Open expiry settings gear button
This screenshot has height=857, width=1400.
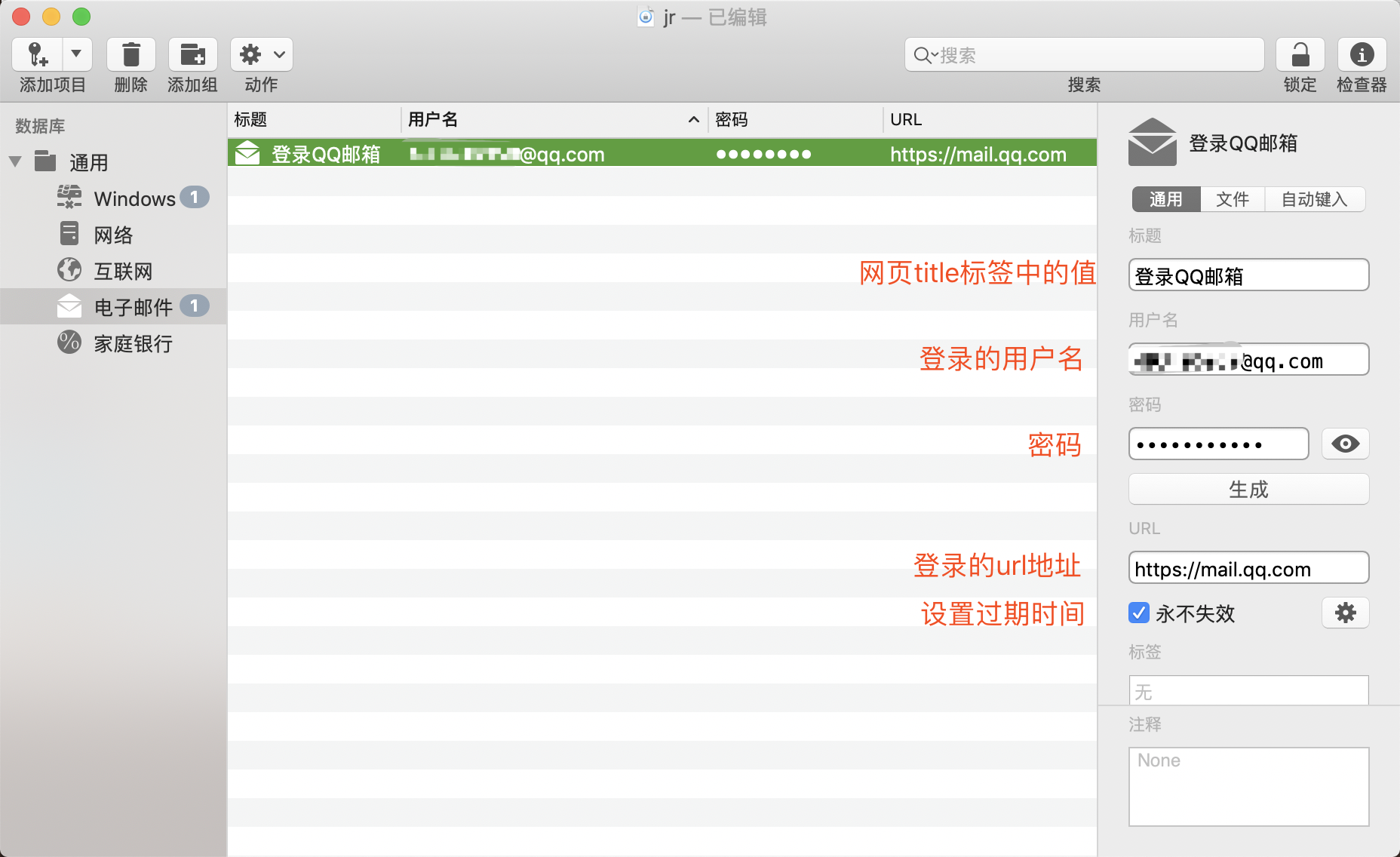coord(1345,613)
